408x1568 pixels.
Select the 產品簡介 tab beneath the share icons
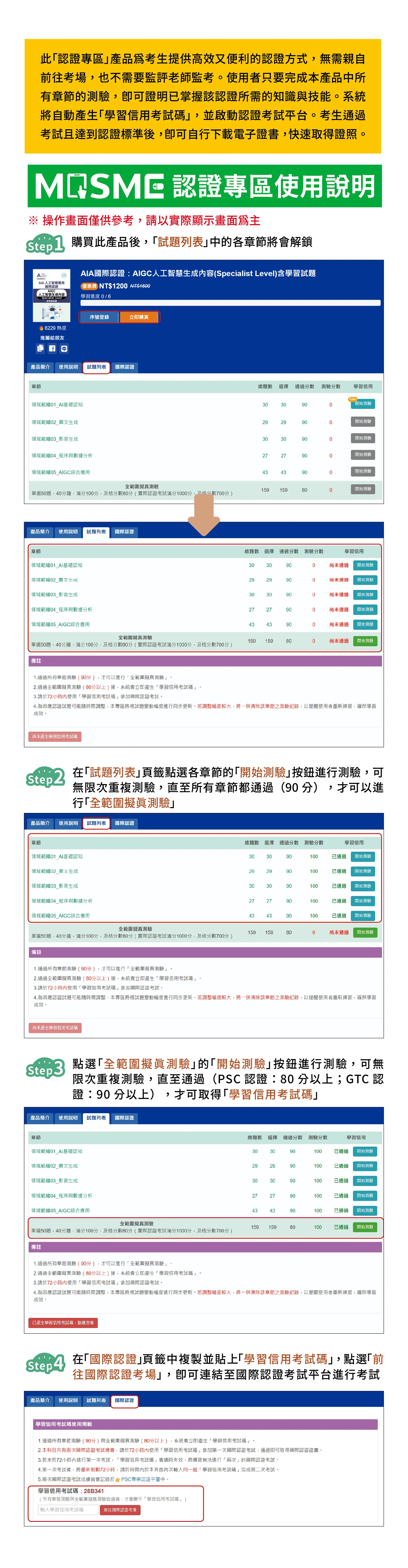click(x=40, y=367)
